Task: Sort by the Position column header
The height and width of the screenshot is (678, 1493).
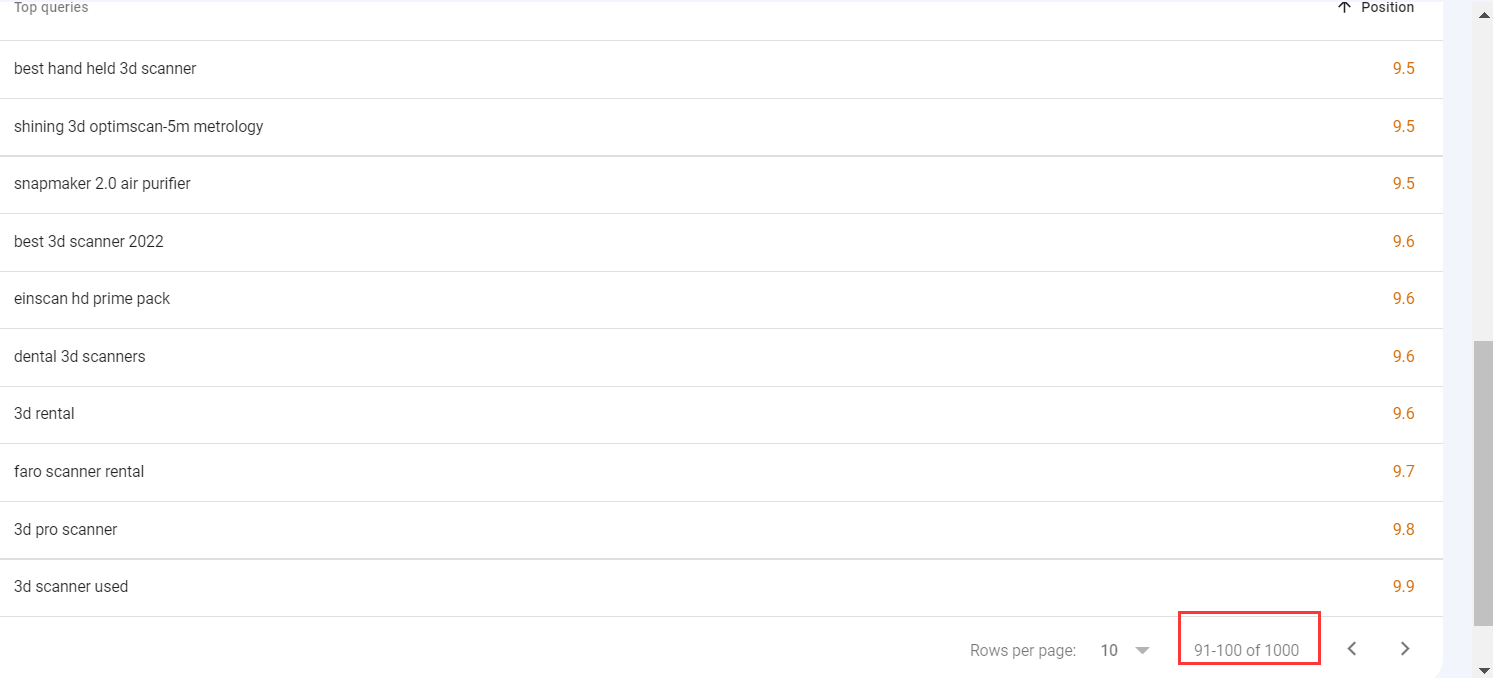Action: point(1376,8)
